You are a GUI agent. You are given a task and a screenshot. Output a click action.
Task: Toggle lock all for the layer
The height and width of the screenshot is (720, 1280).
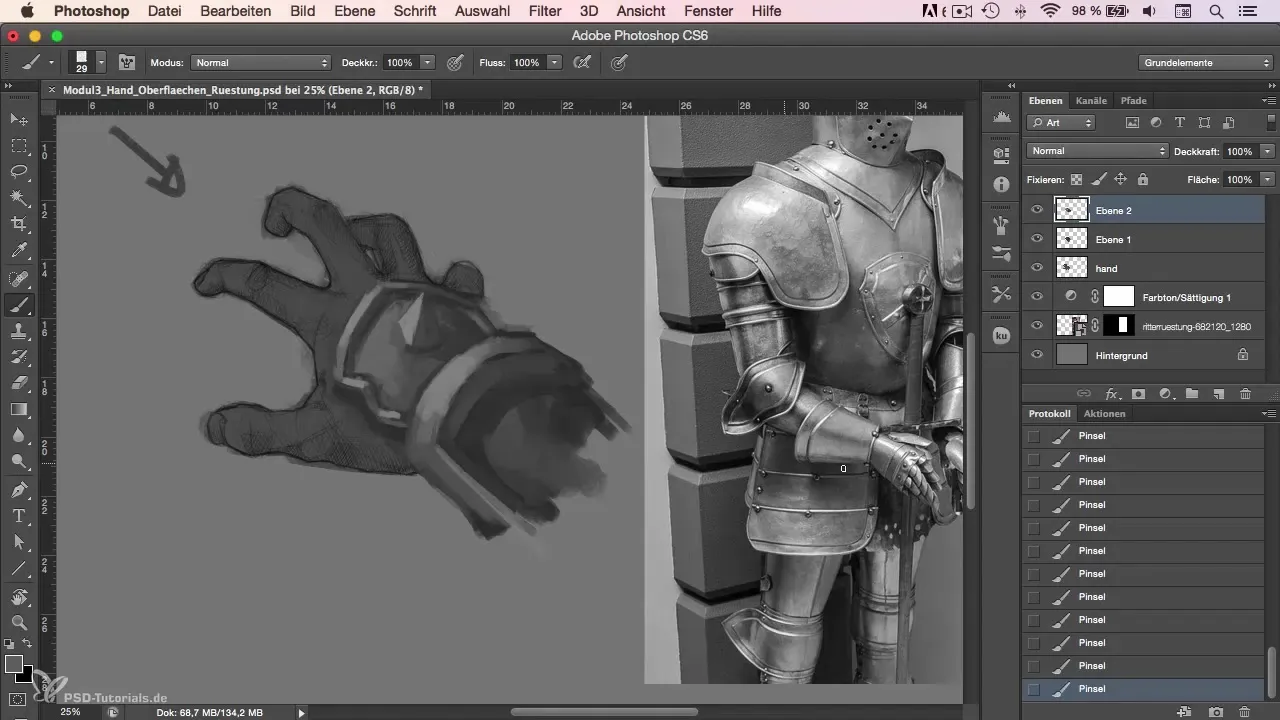1142,180
